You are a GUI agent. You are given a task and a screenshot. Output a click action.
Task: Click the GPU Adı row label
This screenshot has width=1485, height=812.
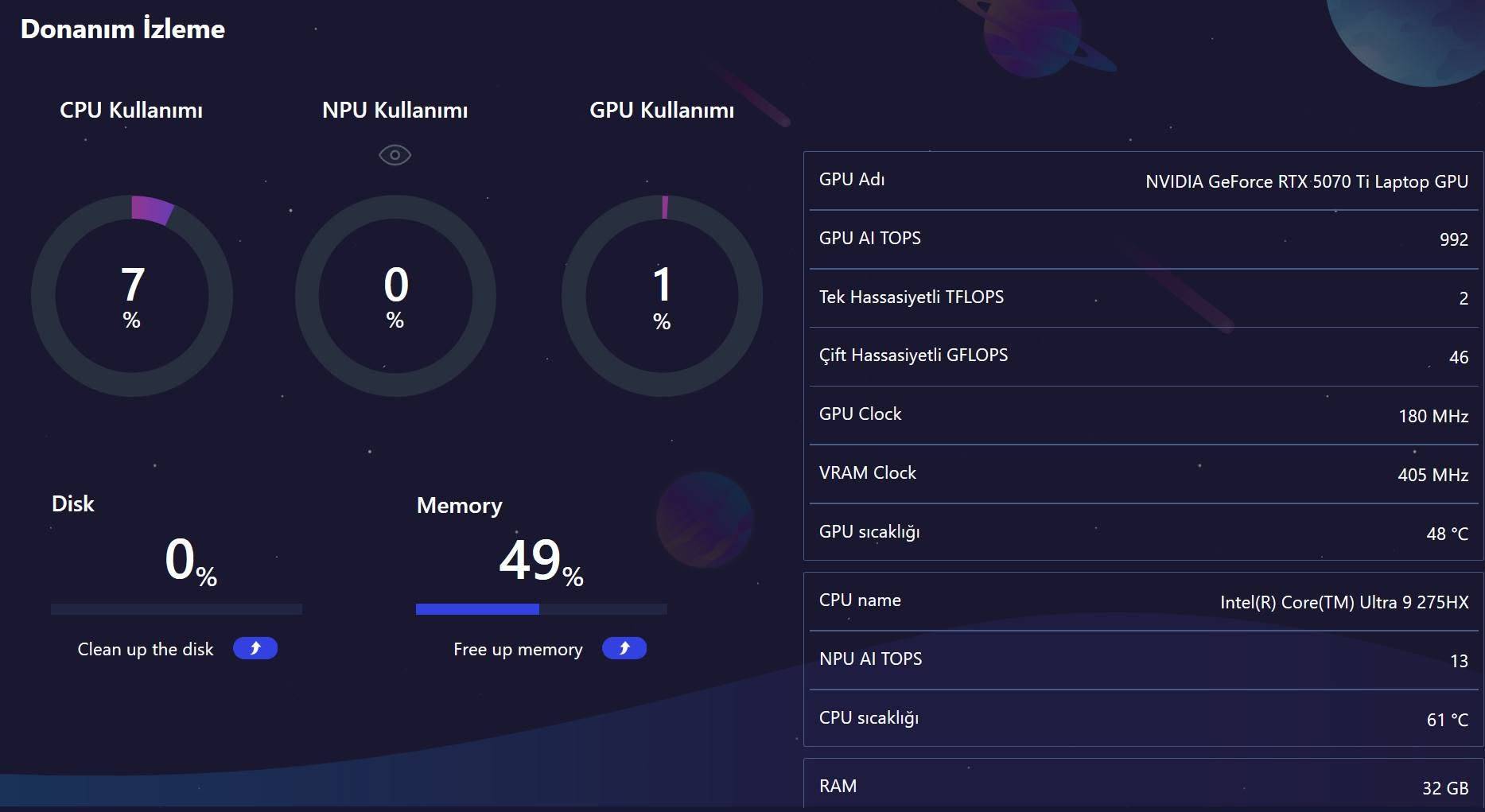852,180
